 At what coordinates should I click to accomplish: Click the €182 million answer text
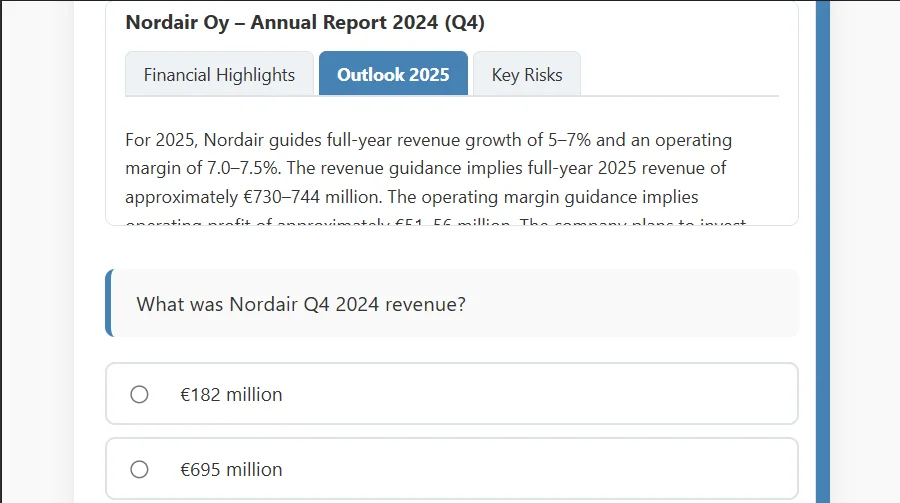pyautogui.click(x=231, y=394)
